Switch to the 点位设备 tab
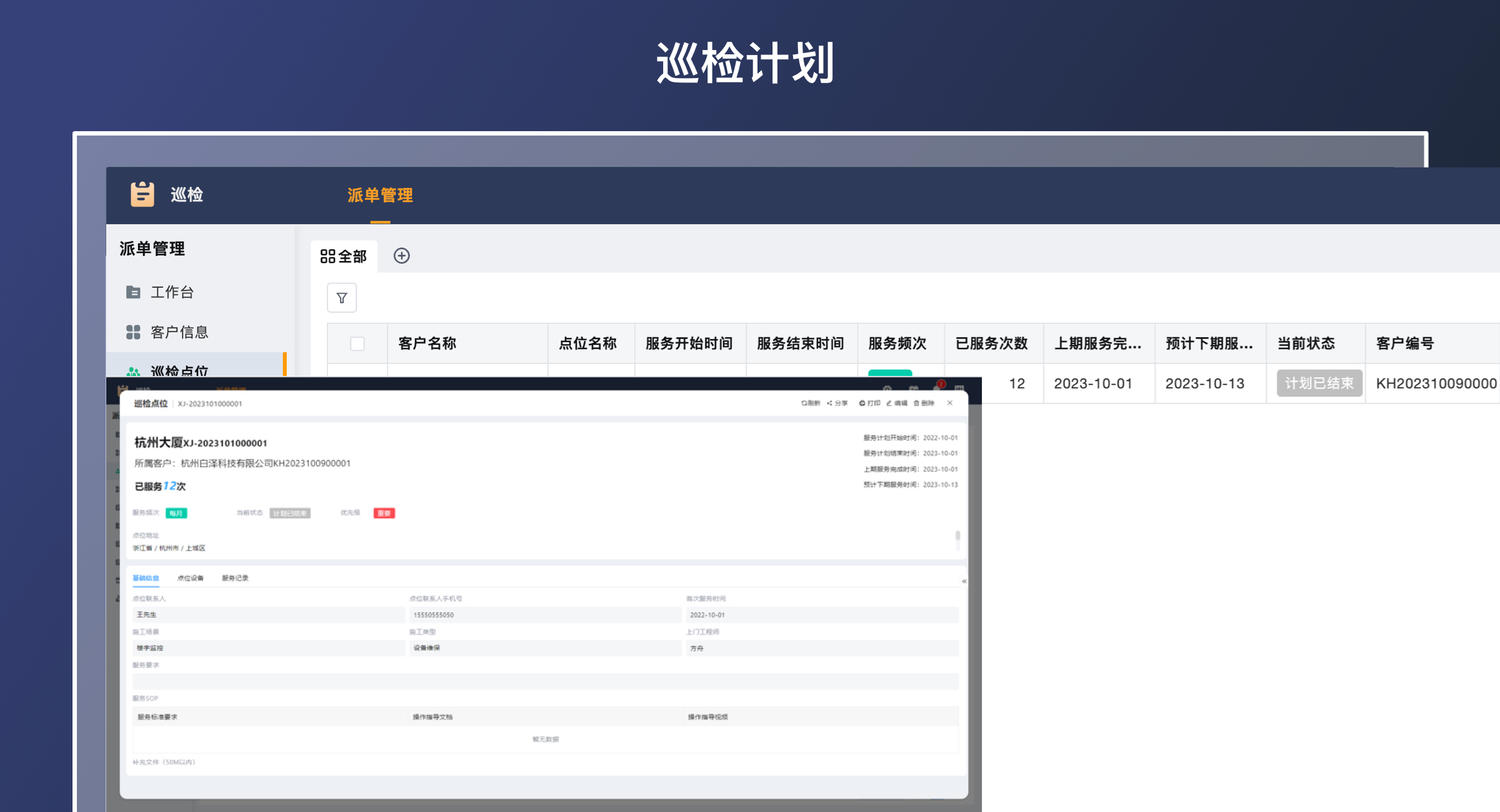 click(x=190, y=578)
